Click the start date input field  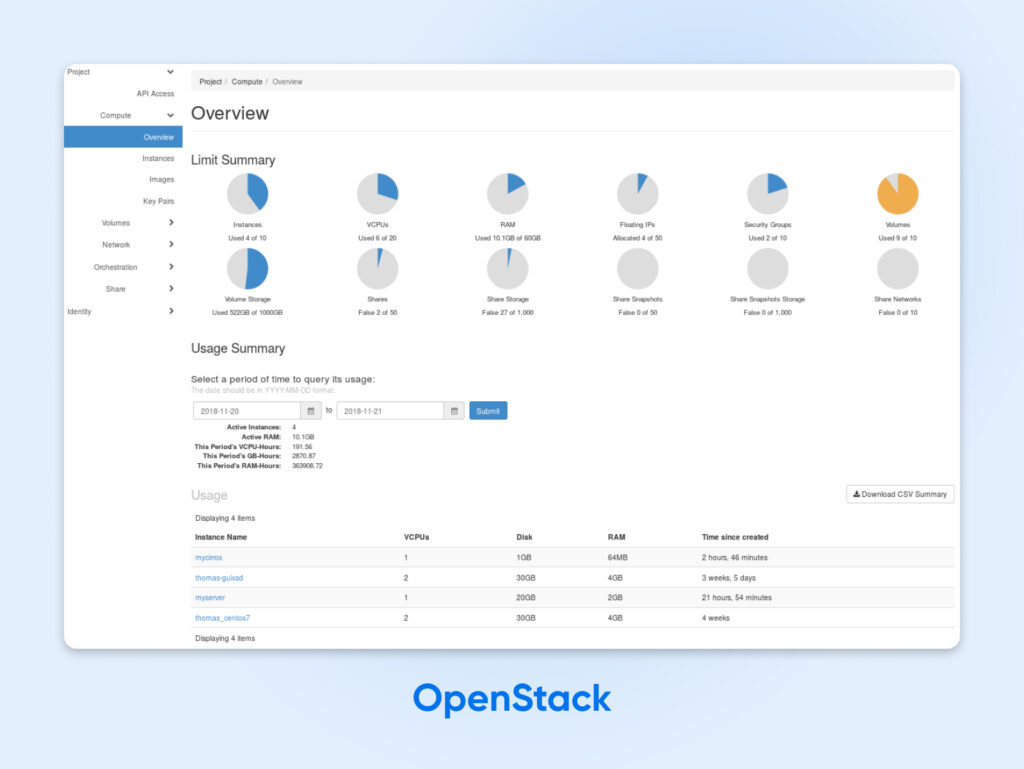click(247, 411)
